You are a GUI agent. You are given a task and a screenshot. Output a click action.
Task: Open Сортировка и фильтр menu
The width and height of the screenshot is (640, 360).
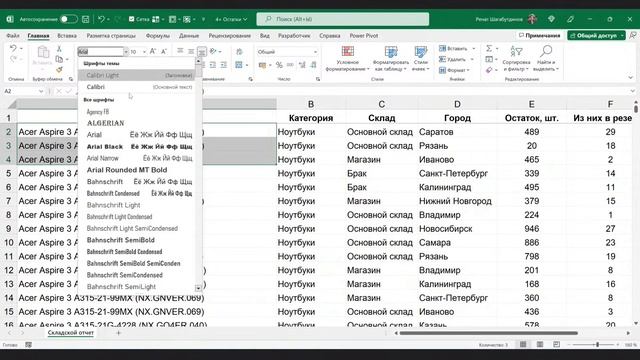516,58
